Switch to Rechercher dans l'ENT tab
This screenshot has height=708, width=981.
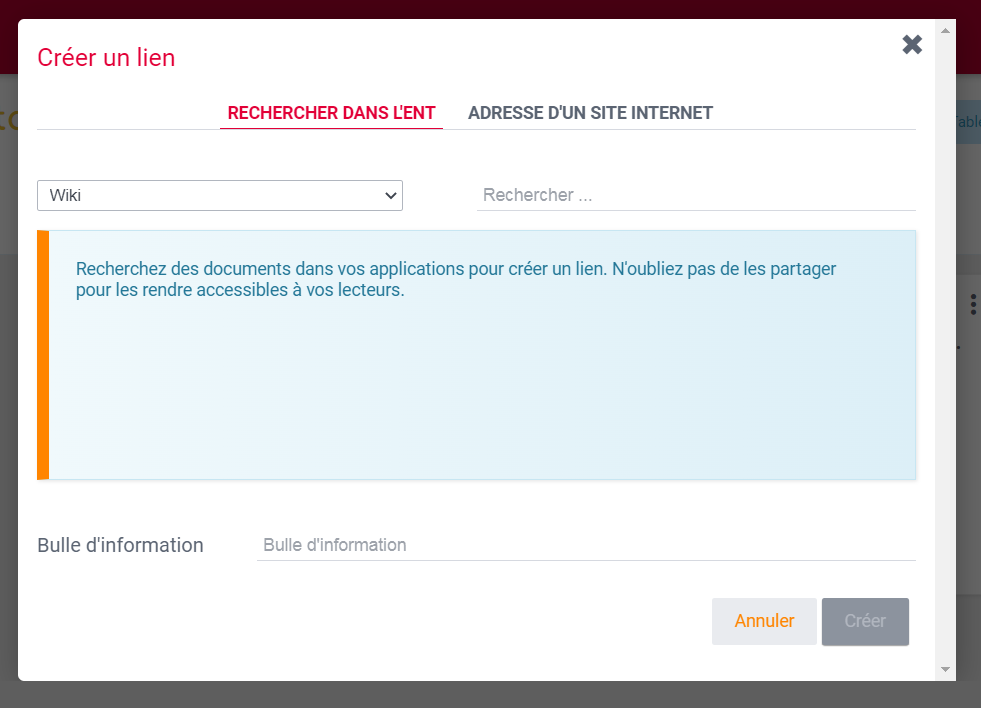[x=331, y=113]
